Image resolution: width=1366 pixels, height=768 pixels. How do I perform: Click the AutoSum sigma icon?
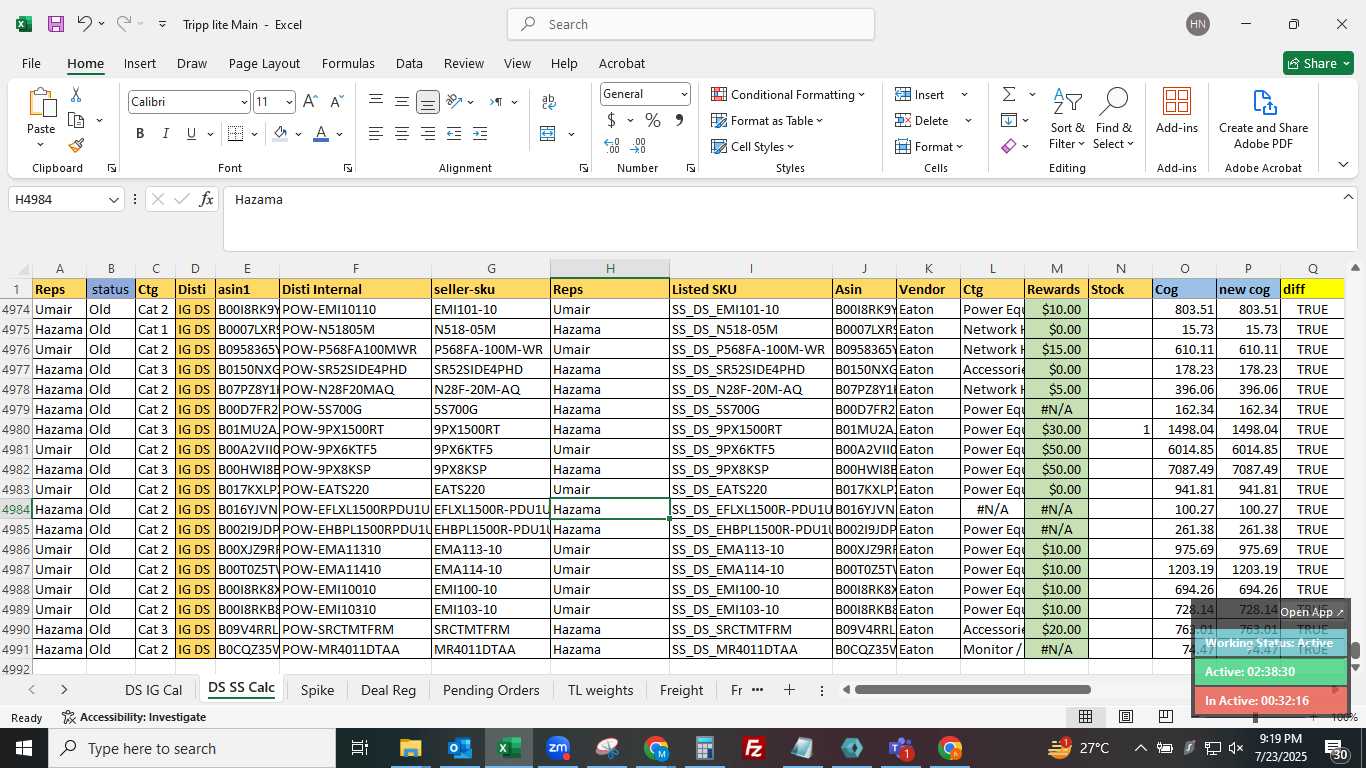pos(1008,94)
